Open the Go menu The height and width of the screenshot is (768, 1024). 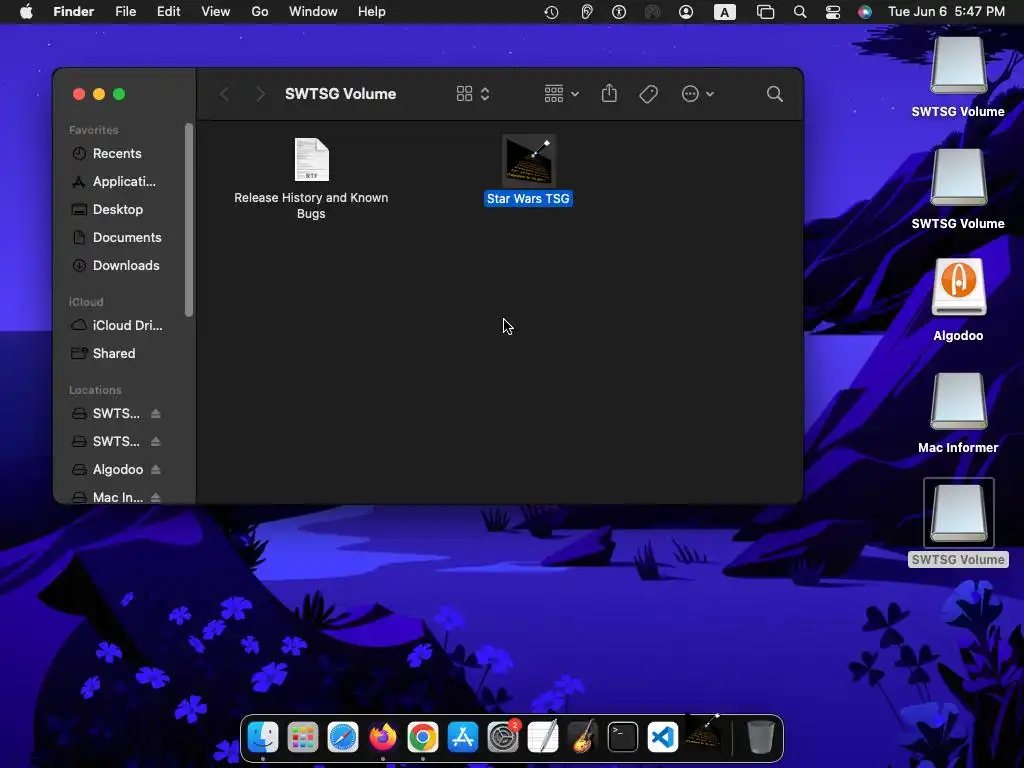tap(260, 12)
